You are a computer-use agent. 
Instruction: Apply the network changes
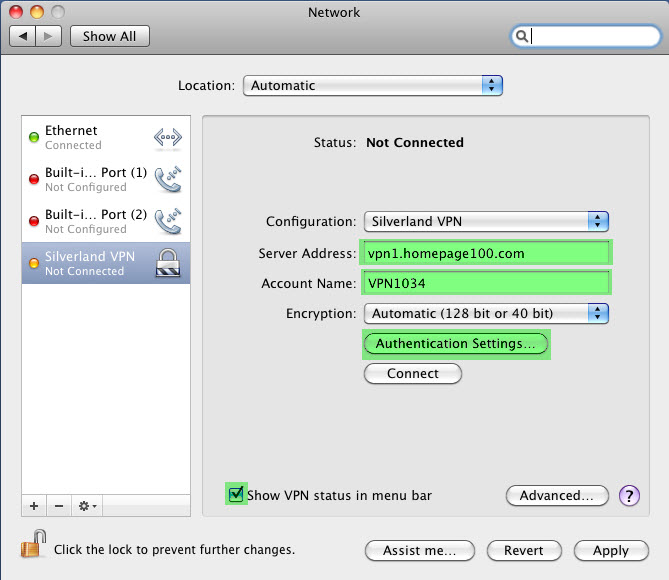coord(611,551)
